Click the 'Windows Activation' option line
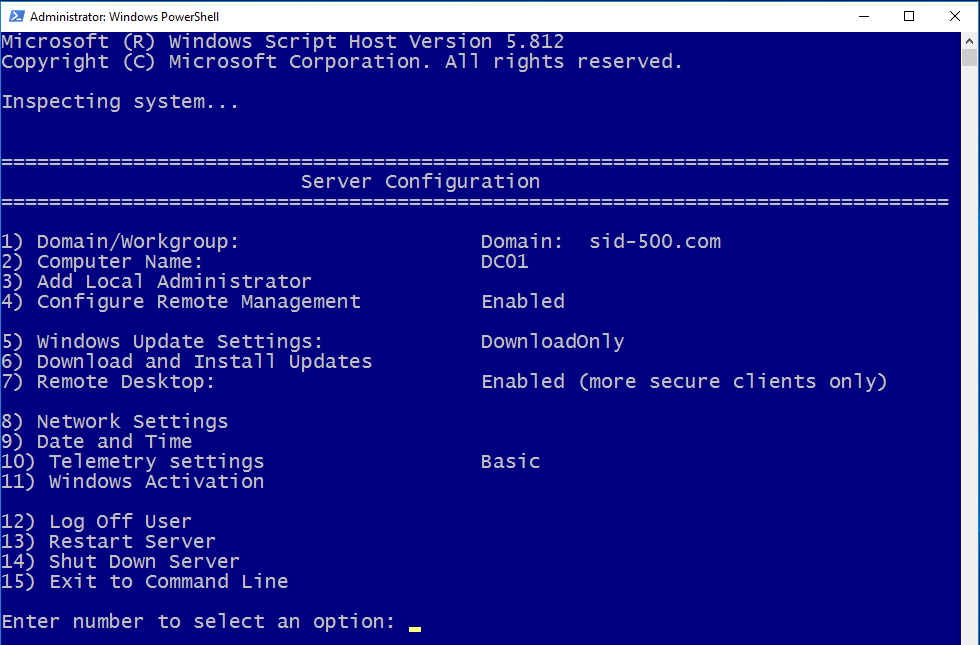980x645 pixels. click(156, 482)
